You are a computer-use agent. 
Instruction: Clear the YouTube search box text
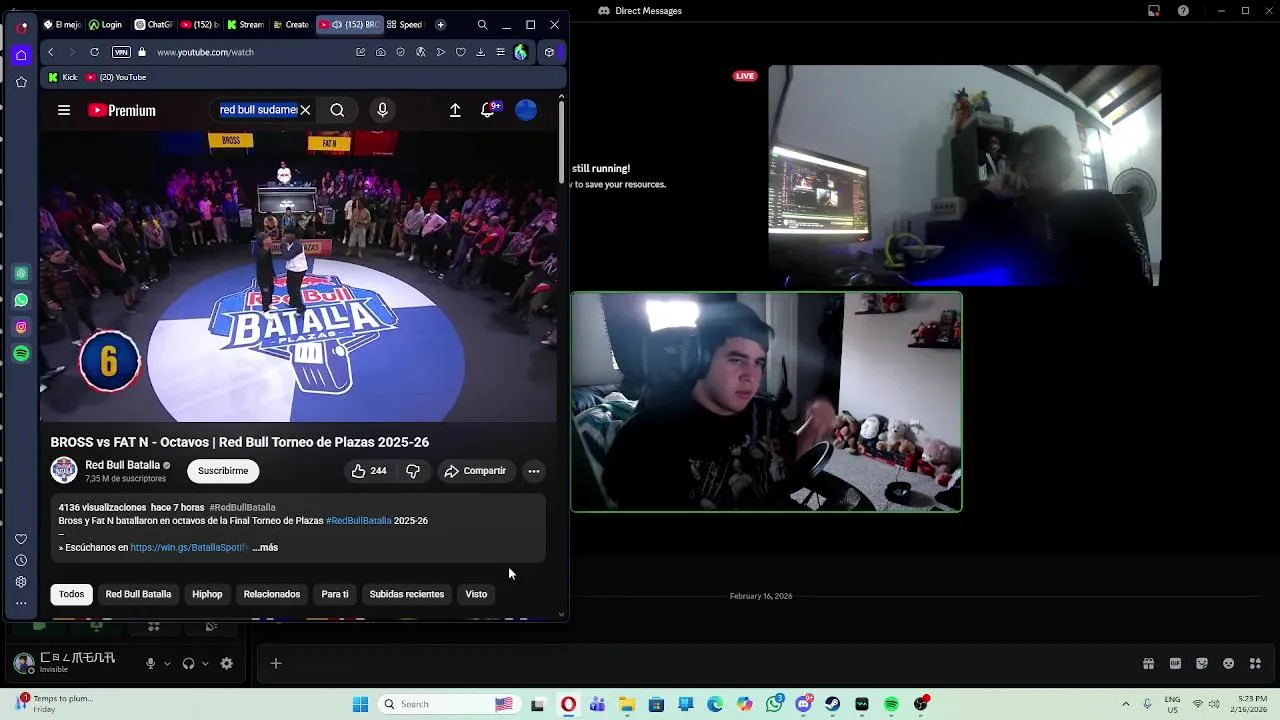coord(305,110)
